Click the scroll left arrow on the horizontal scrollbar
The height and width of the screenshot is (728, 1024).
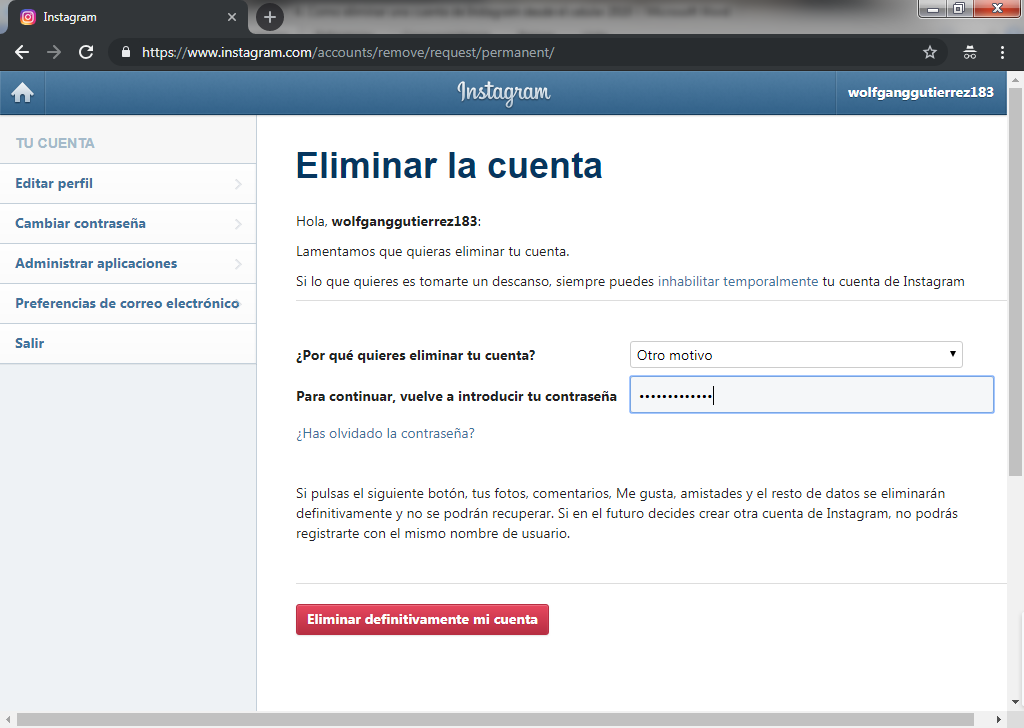coord(8,720)
